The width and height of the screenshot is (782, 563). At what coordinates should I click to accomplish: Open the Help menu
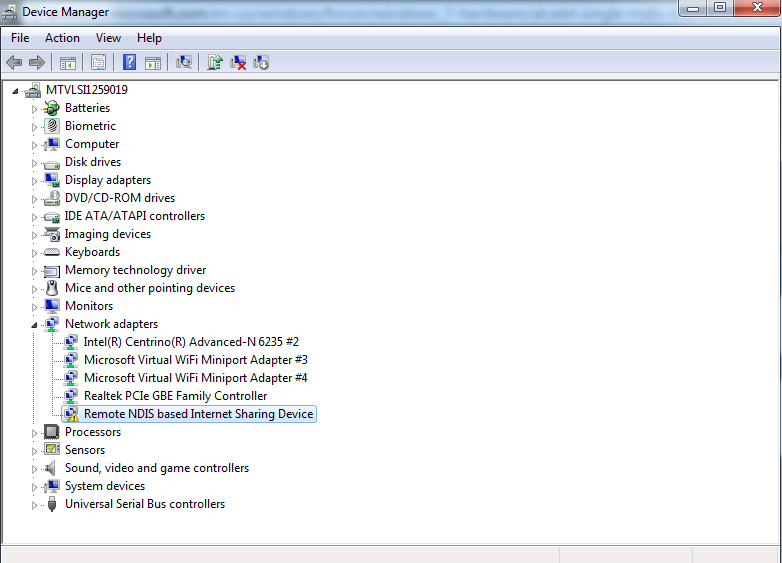149,38
